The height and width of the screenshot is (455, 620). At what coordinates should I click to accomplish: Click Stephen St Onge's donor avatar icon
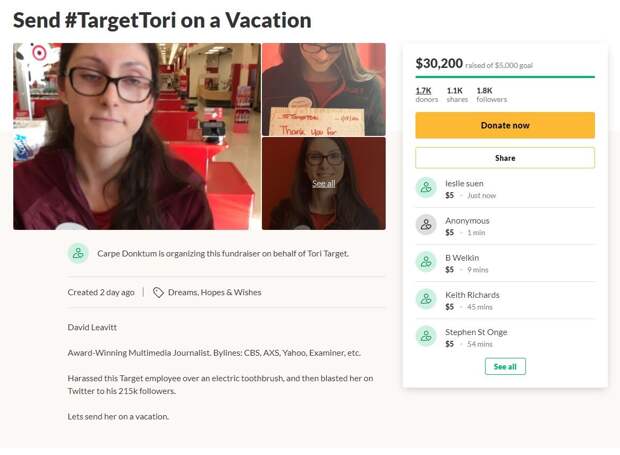click(426, 336)
